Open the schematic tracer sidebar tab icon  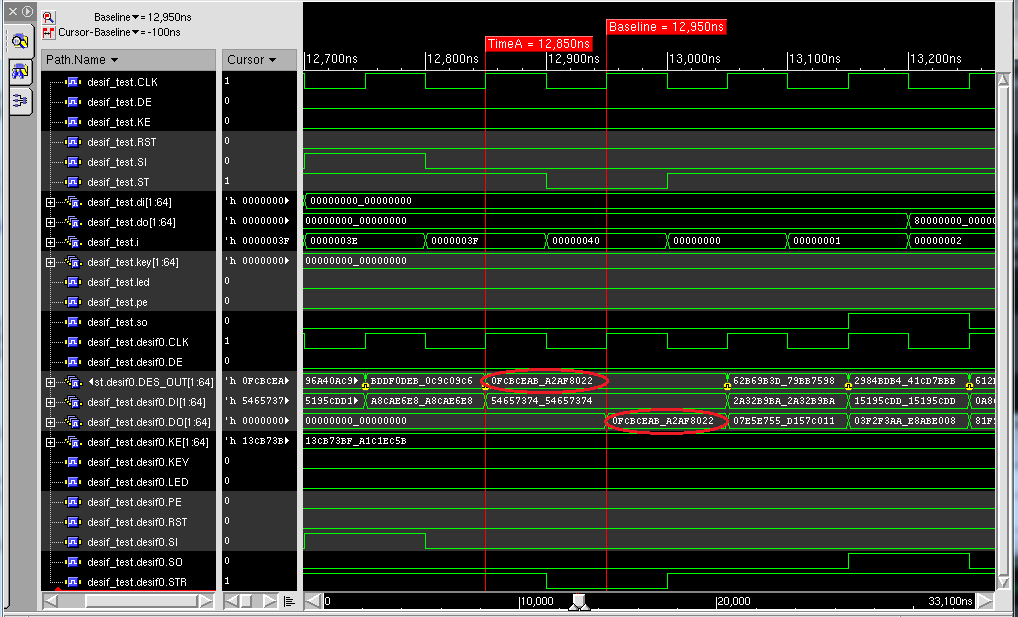click(x=20, y=101)
